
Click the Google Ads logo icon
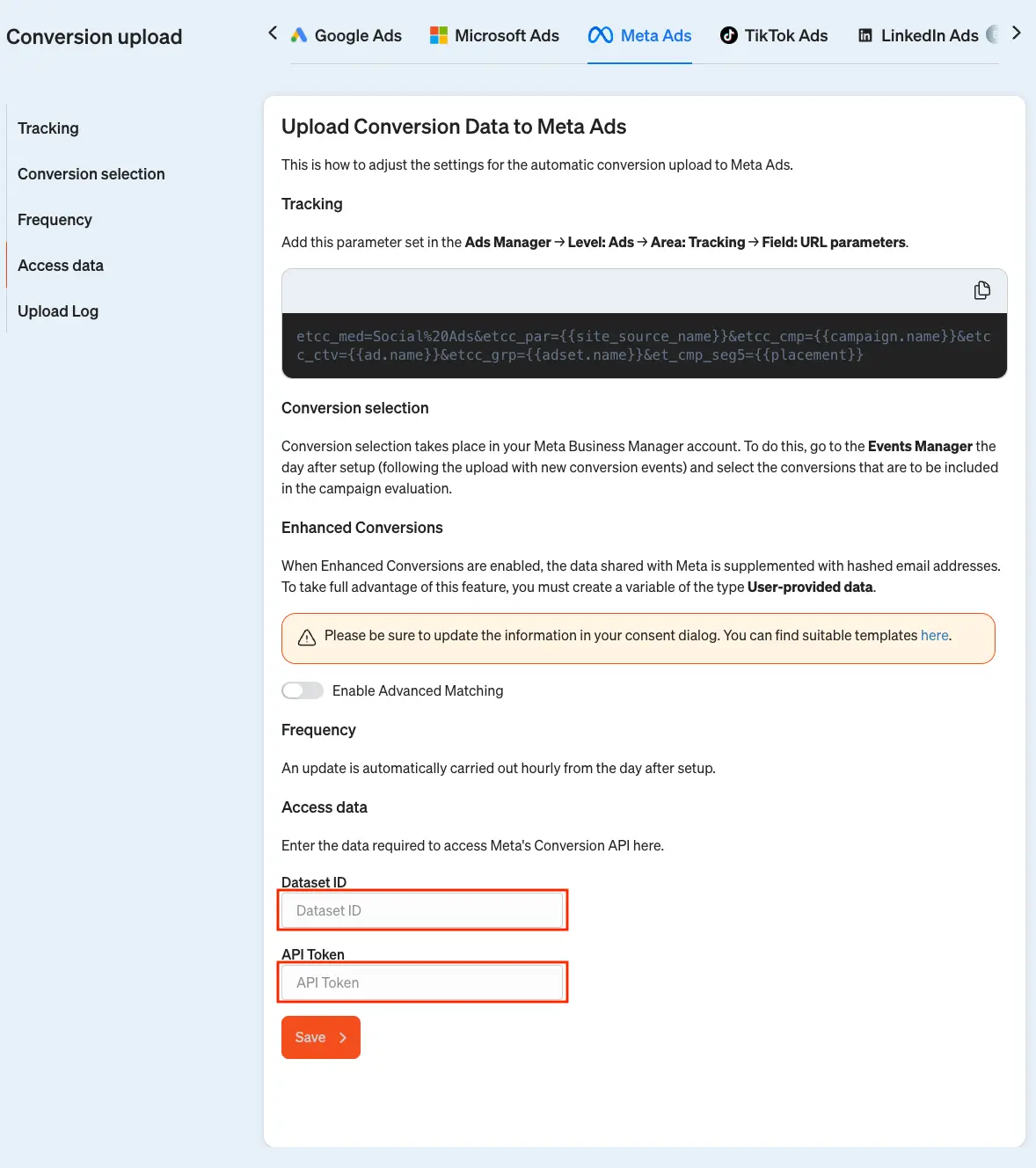point(299,35)
